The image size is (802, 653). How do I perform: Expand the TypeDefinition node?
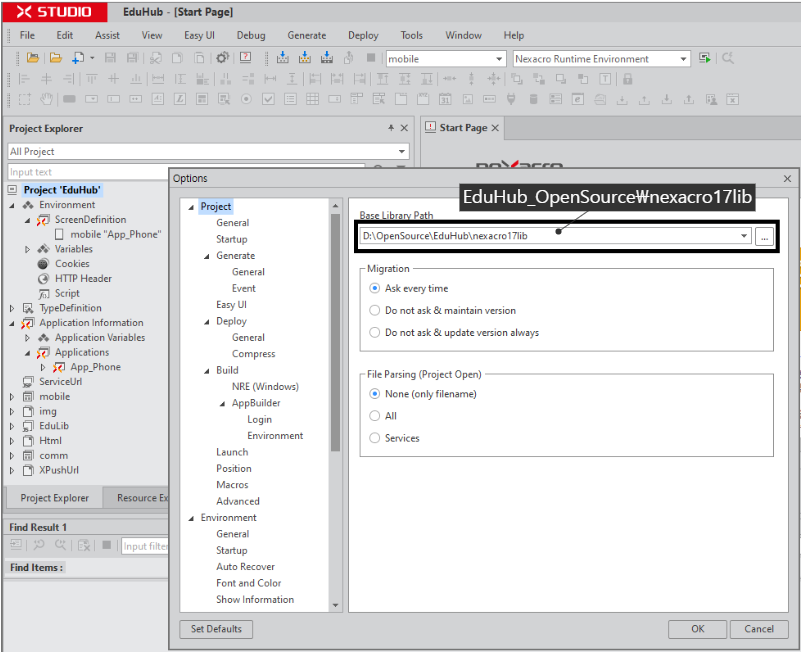click(x=12, y=308)
